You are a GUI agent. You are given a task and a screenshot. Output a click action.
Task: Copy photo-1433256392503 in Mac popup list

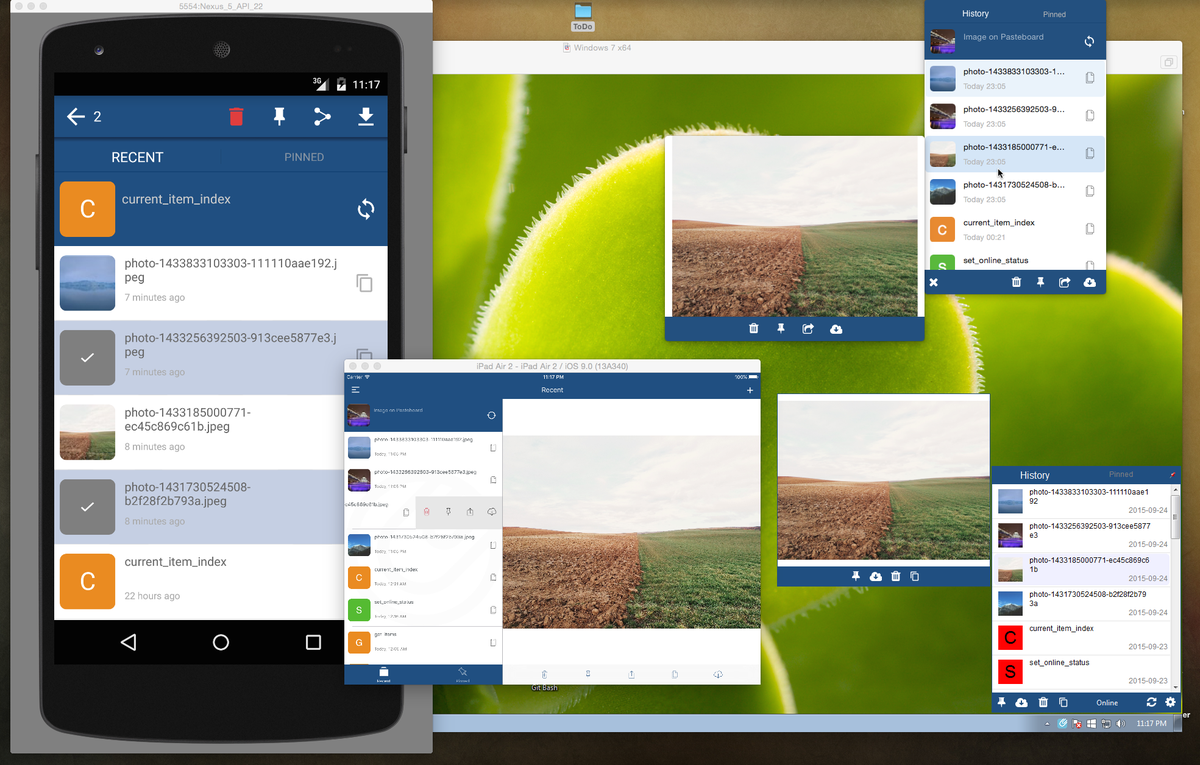click(x=1090, y=115)
